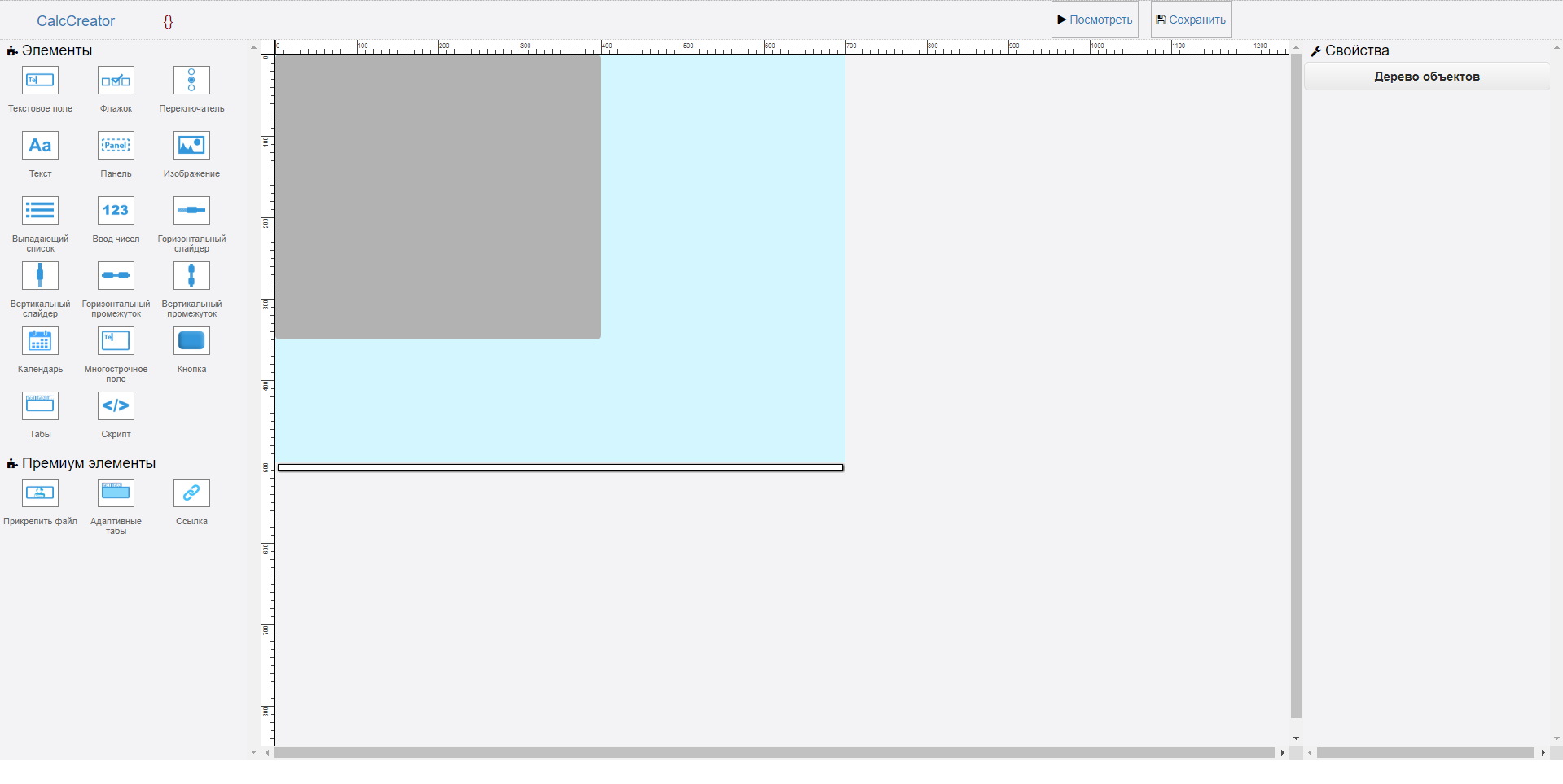Select the Текст (Aa) element

tap(40, 146)
